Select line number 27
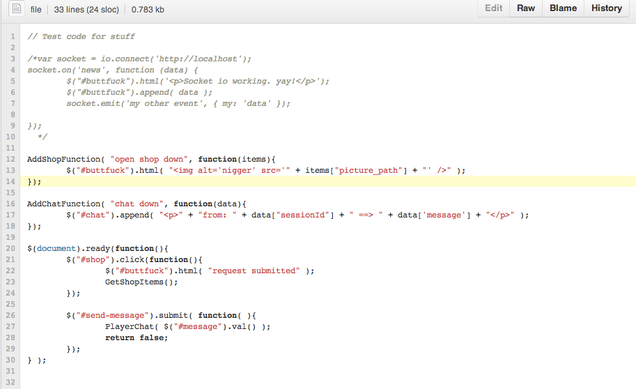This screenshot has width=636, height=389. (x=11, y=327)
